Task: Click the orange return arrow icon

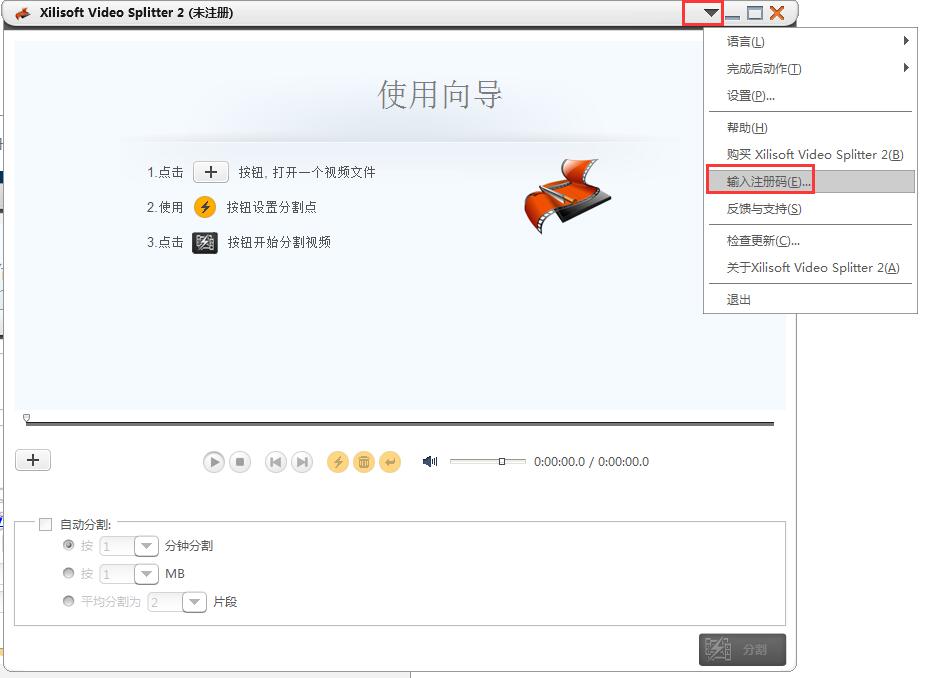Action: [x=390, y=462]
